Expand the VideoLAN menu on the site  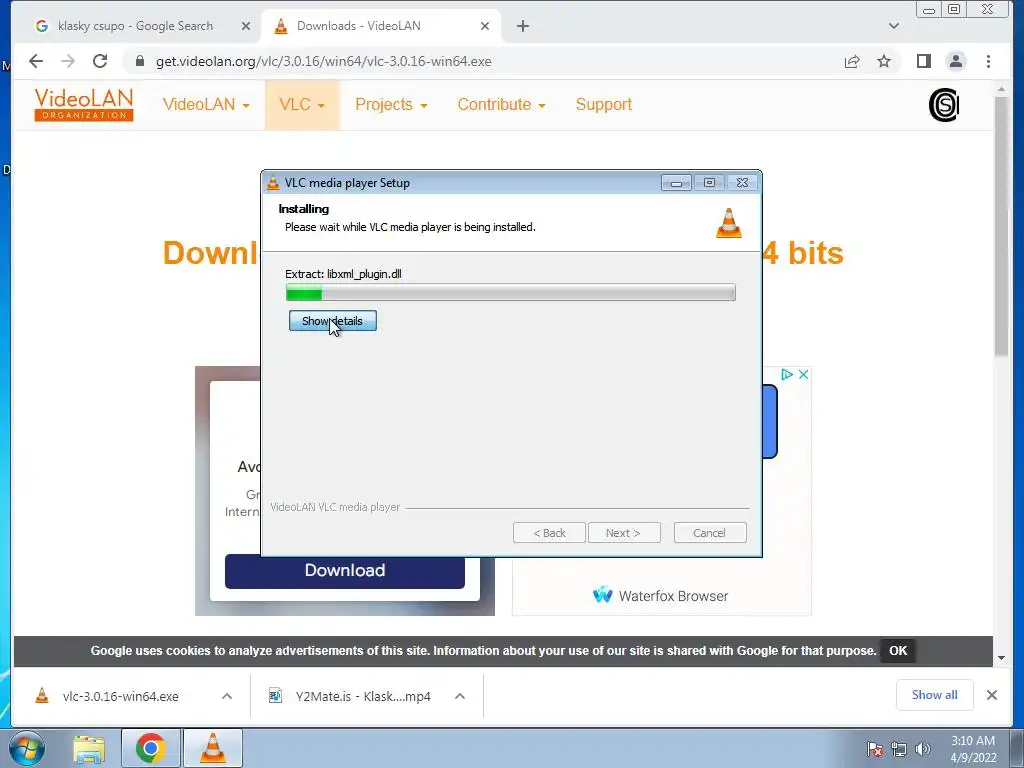206,104
